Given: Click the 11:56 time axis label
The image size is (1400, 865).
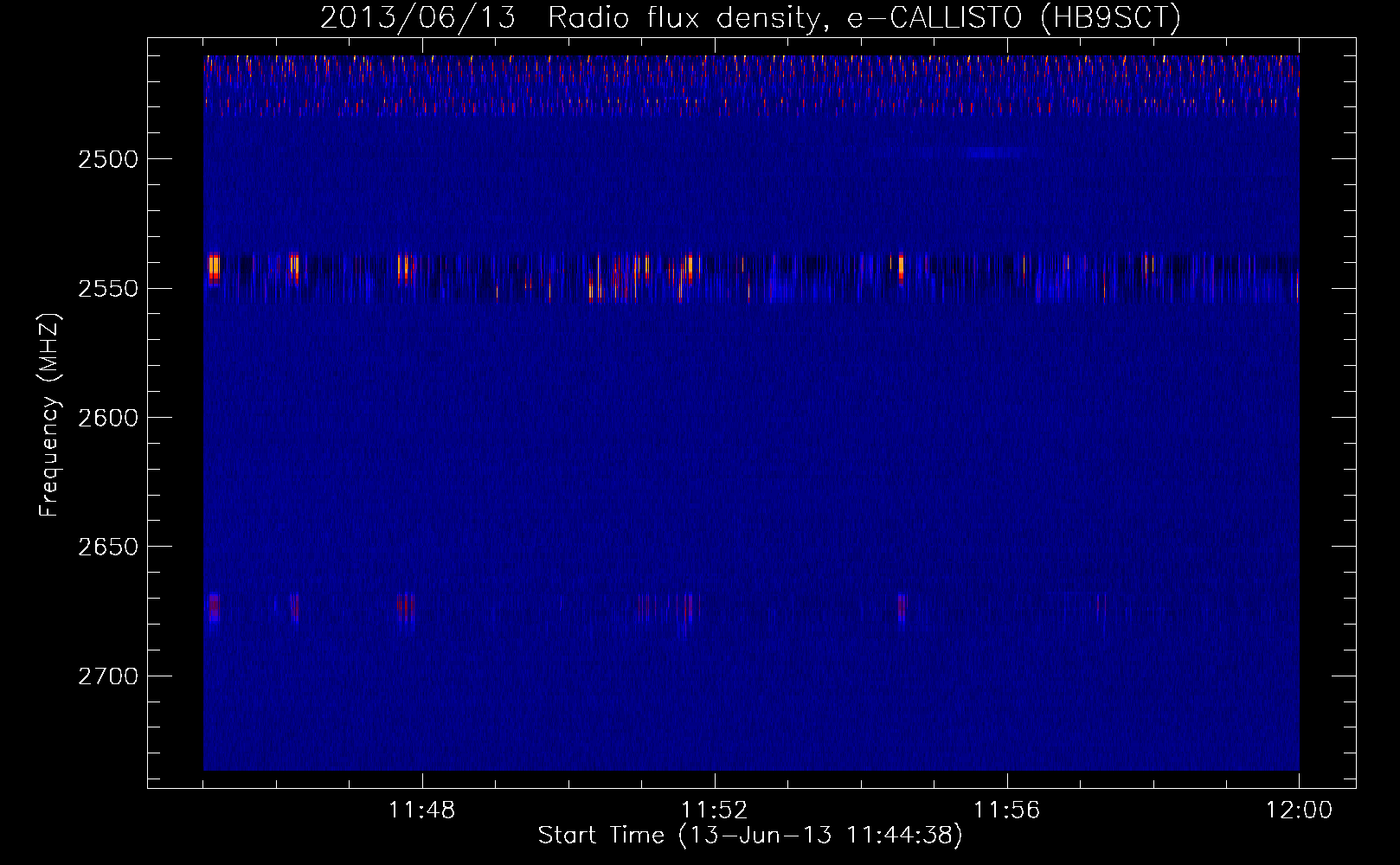Looking at the screenshot, I should click(x=1007, y=811).
